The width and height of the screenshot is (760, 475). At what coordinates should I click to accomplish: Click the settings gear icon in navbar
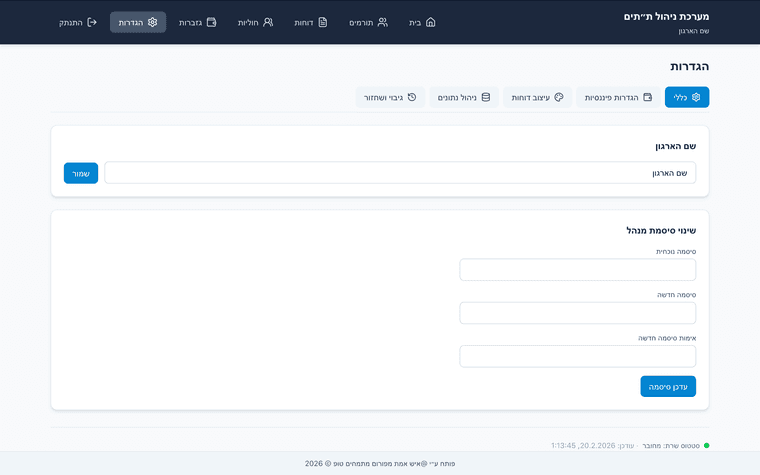pyautogui.click(x=152, y=22)
